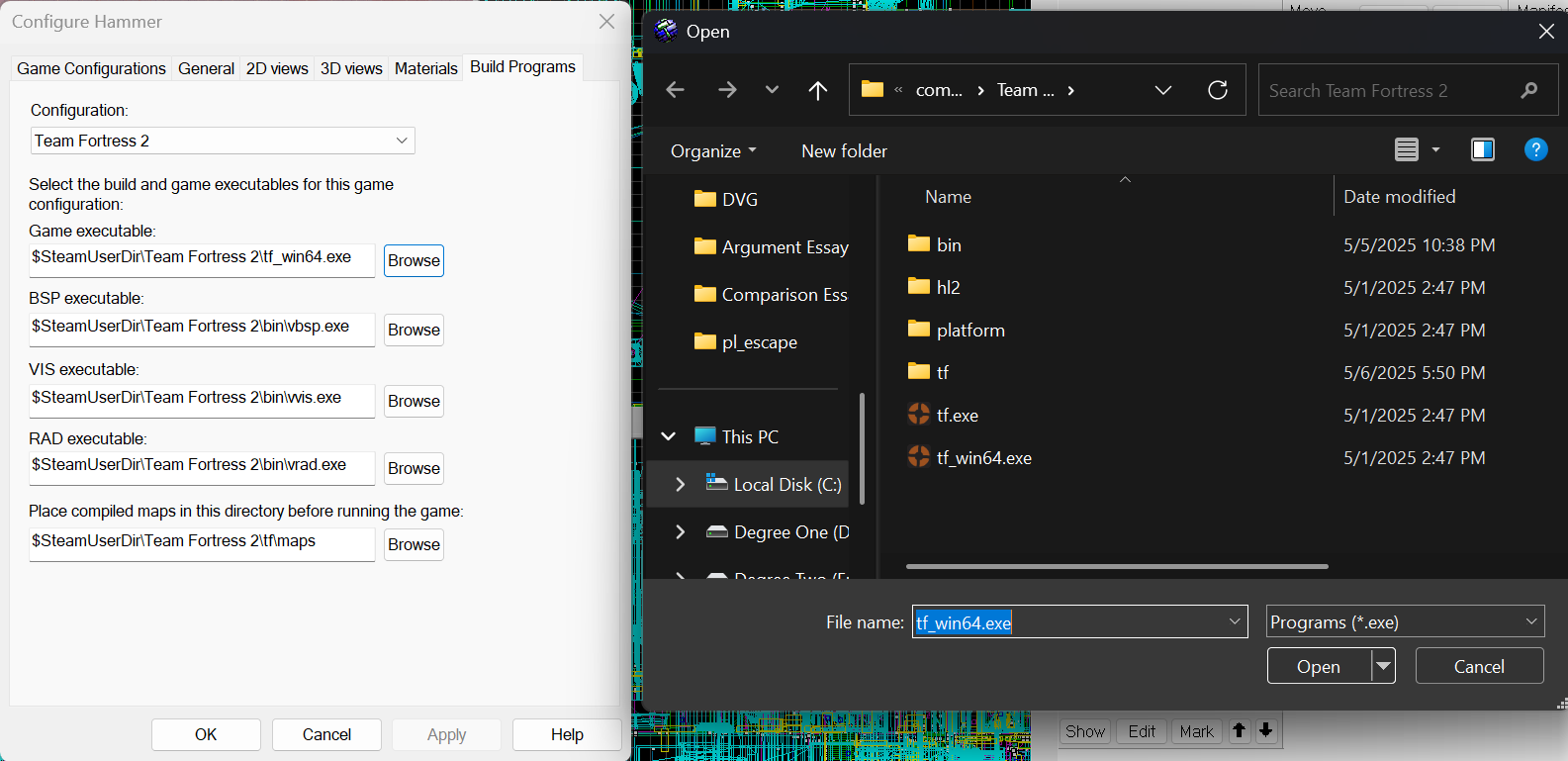The height and width of the screenshot is (761, 1568).
Task: Open the view options dropdown arrow
Action: [x=1435, y=149]
